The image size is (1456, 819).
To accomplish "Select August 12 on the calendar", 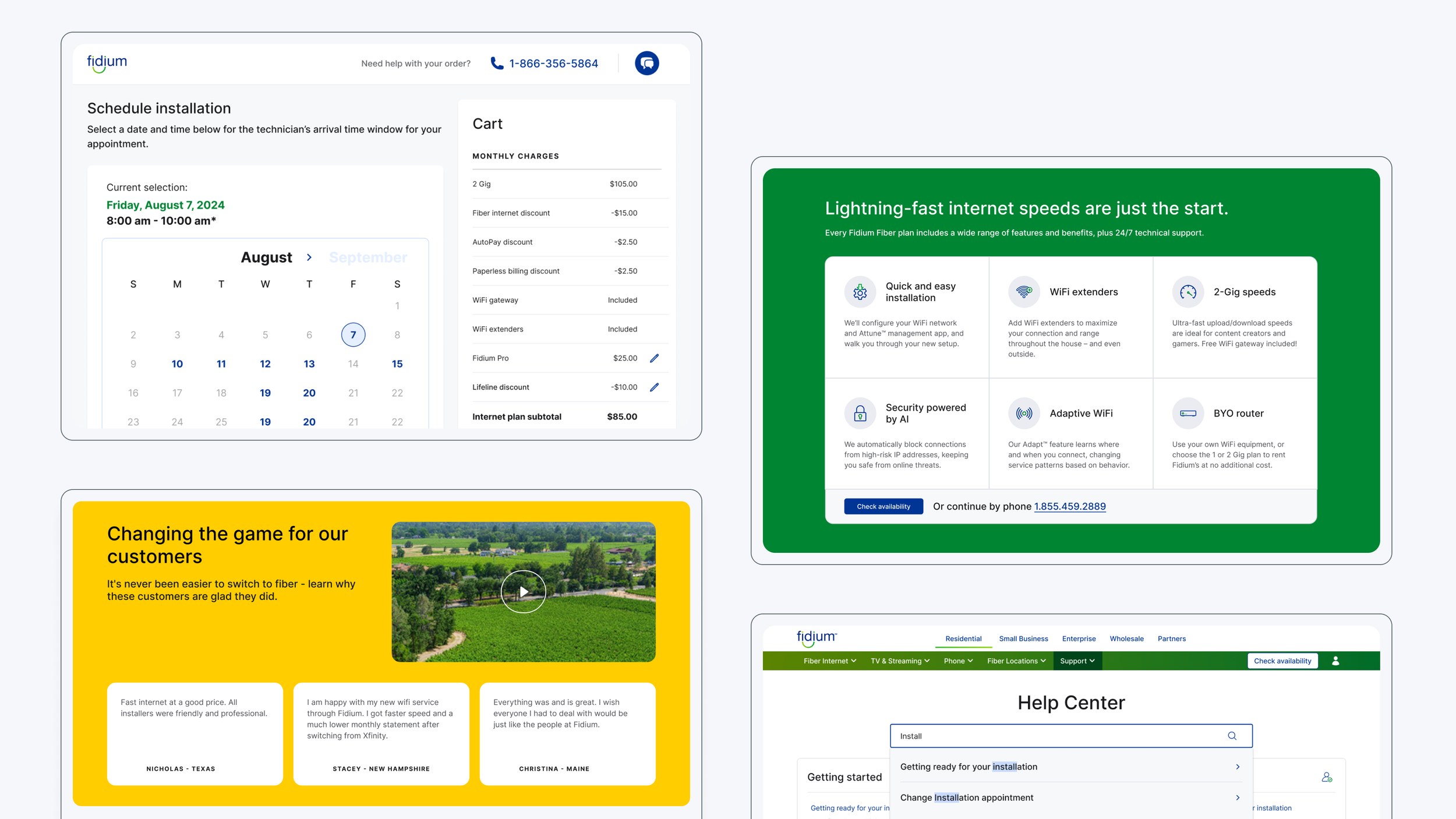I will [x=265, y=364].
